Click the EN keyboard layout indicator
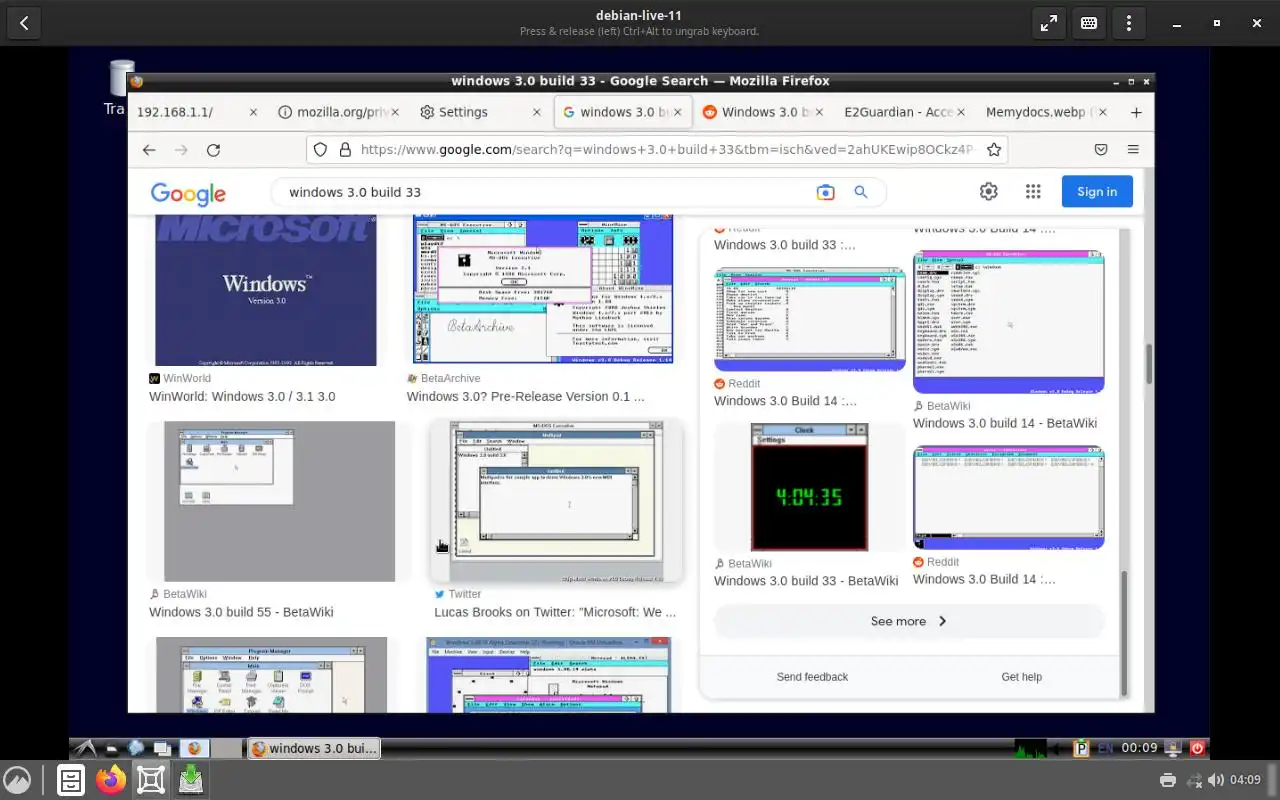1280x800 pixels. point(1105,748)
